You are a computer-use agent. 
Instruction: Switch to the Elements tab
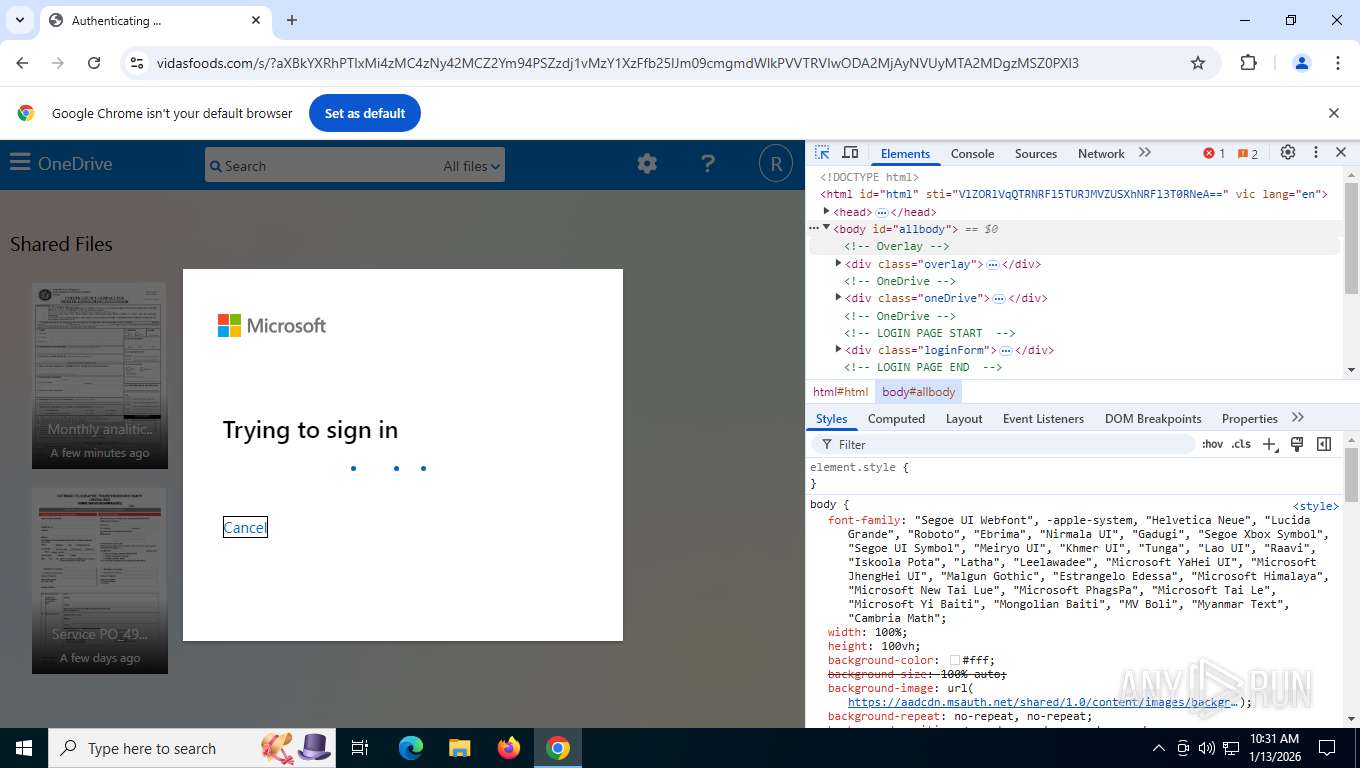pyautogui.click(x=905, y=153)
